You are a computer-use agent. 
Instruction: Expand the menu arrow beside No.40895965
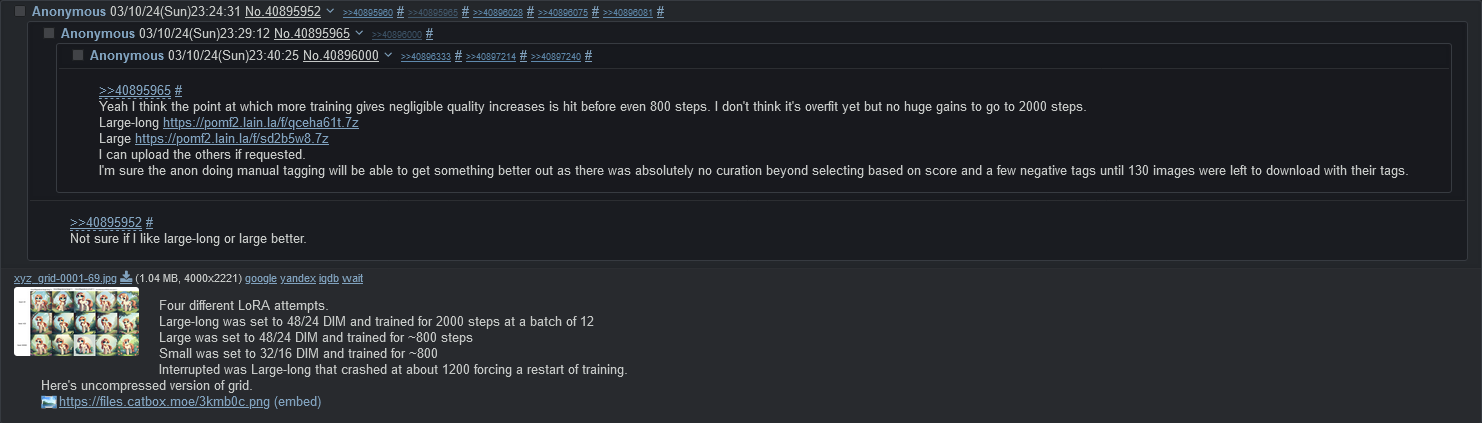[x=360, y=34]
